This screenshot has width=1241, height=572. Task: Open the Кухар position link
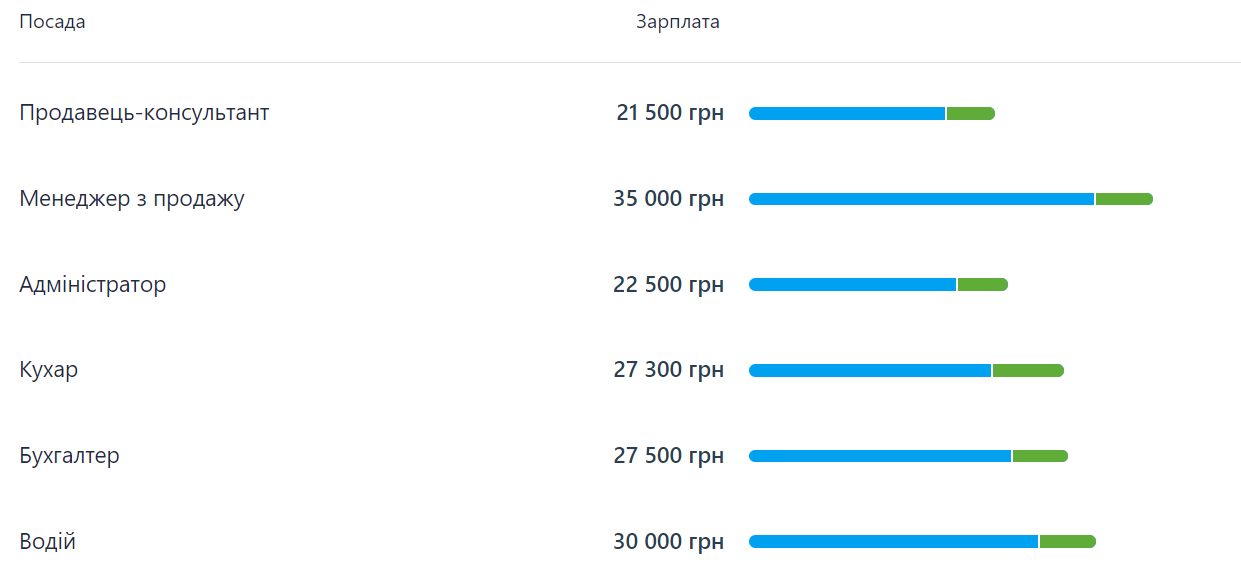[48, 370]
